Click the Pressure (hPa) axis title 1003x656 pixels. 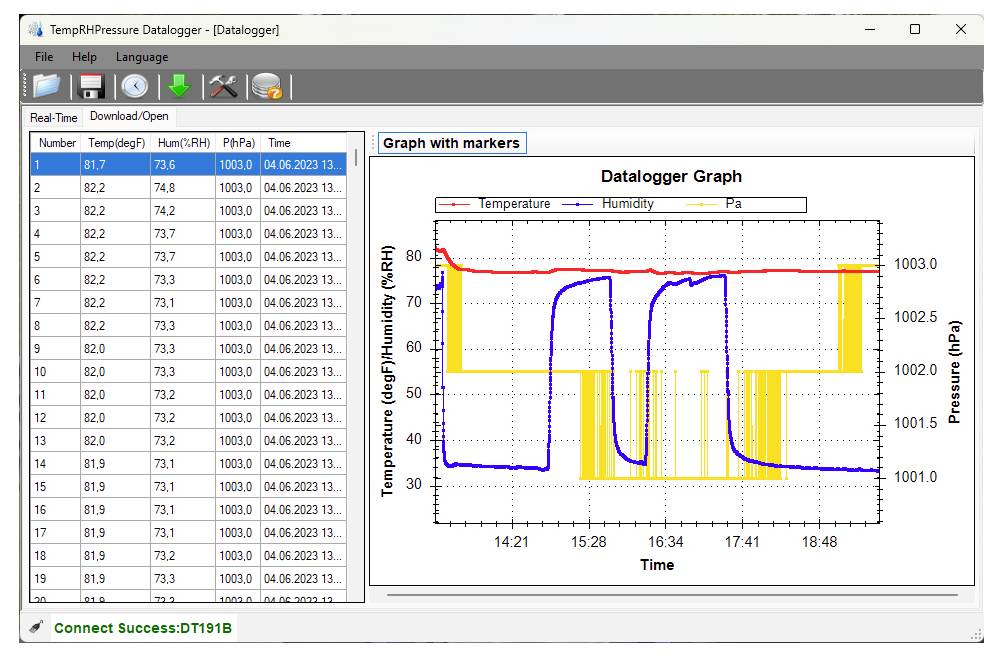(954, 371)
